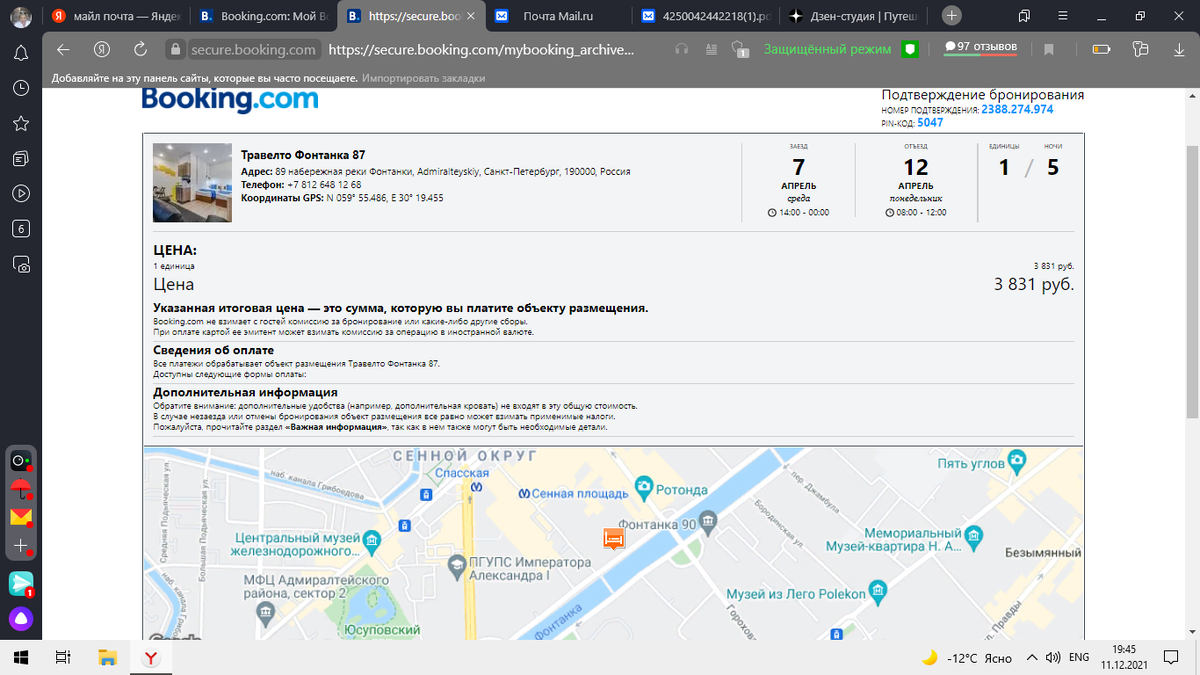
Task: Click the Фонтанка 90 museum marker
Action: click(708, 522)
